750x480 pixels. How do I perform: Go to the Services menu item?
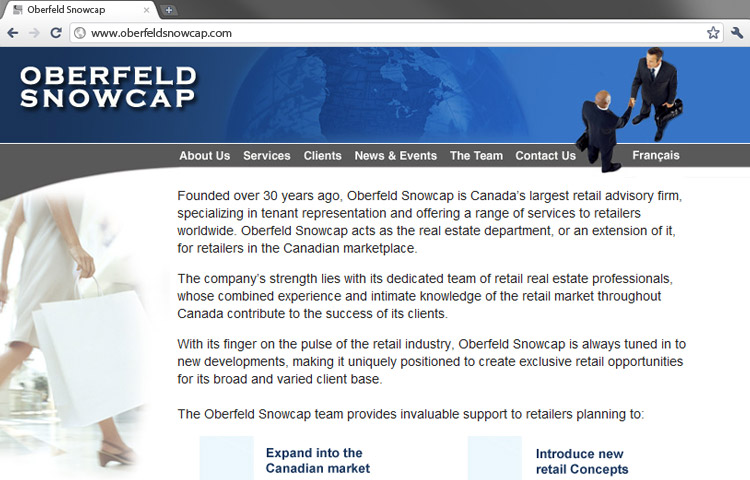coord(266,156)
